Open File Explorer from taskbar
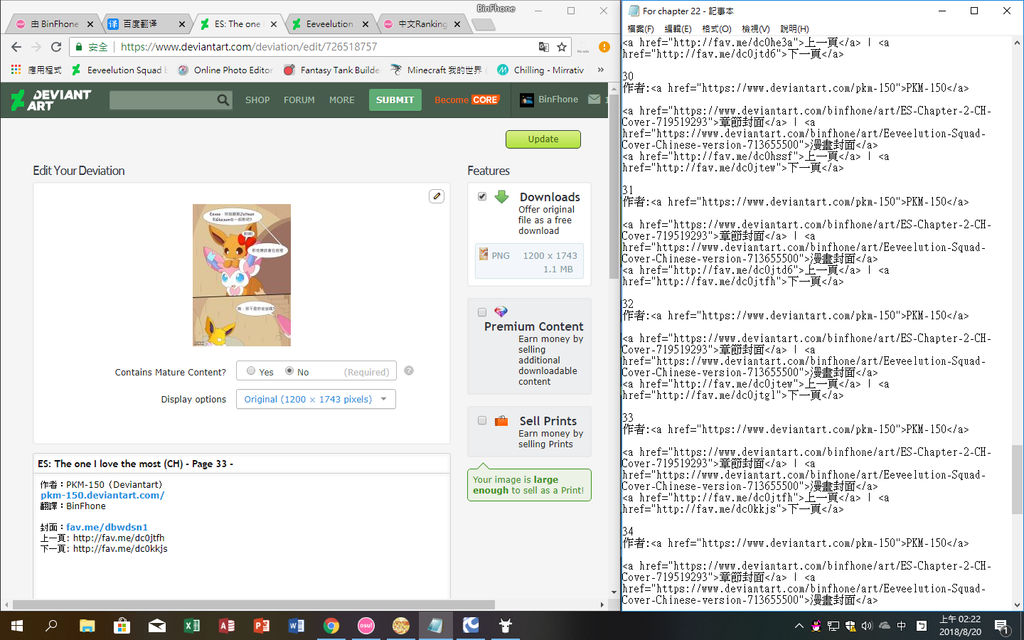This screenshot has width=1024, height=640. [x=87, y=626]
